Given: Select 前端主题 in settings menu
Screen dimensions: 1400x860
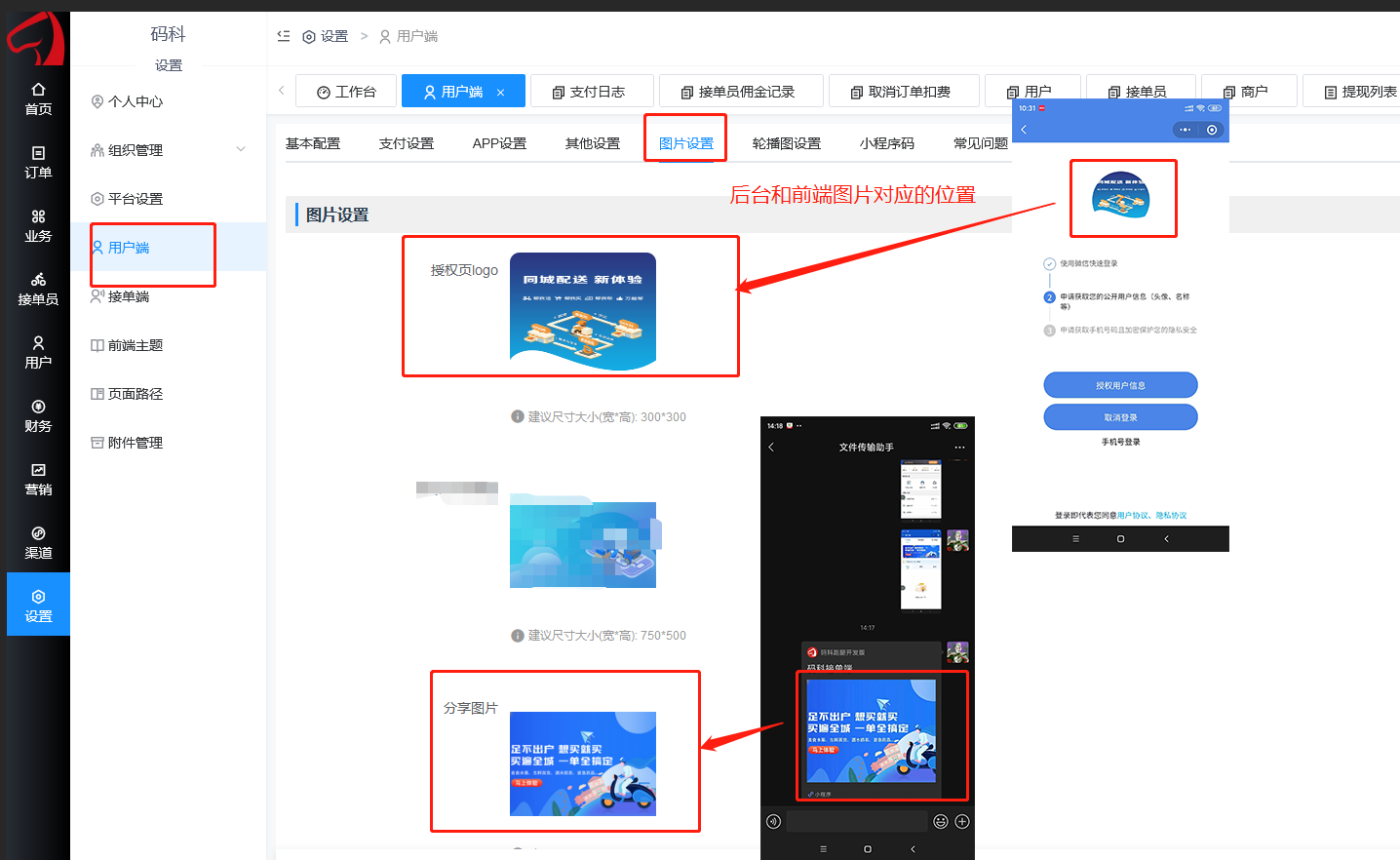Looking at the screenshot, I should pos(135,345).
